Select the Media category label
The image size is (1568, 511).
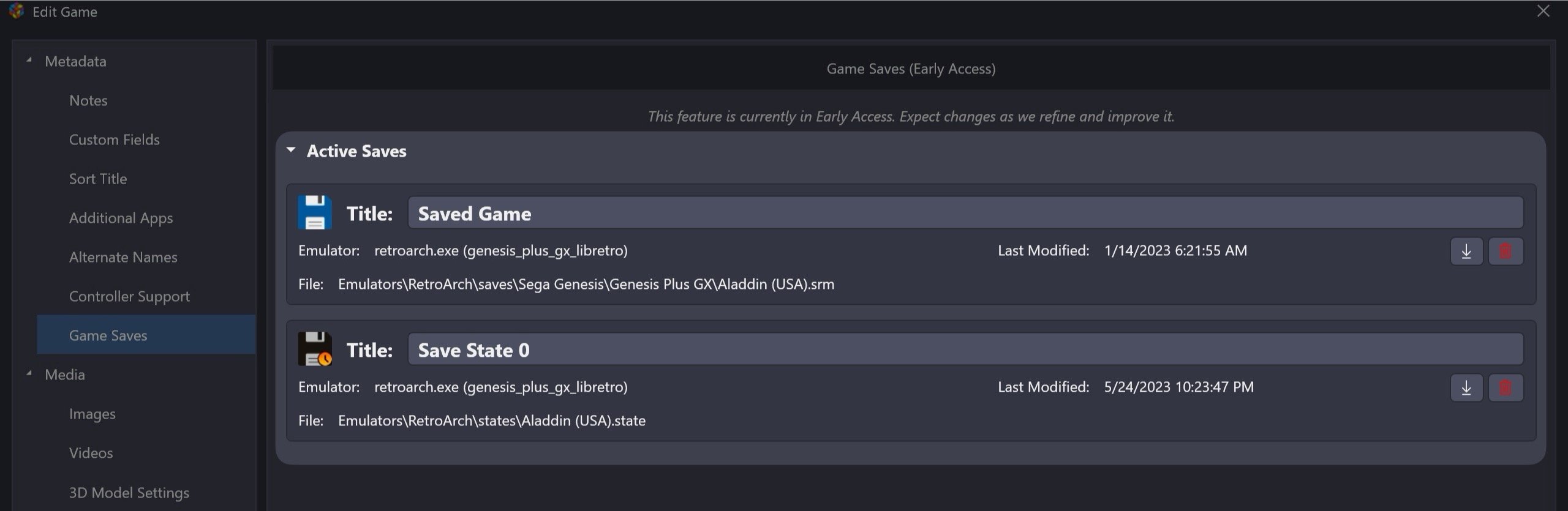click(x=65, y=375)
